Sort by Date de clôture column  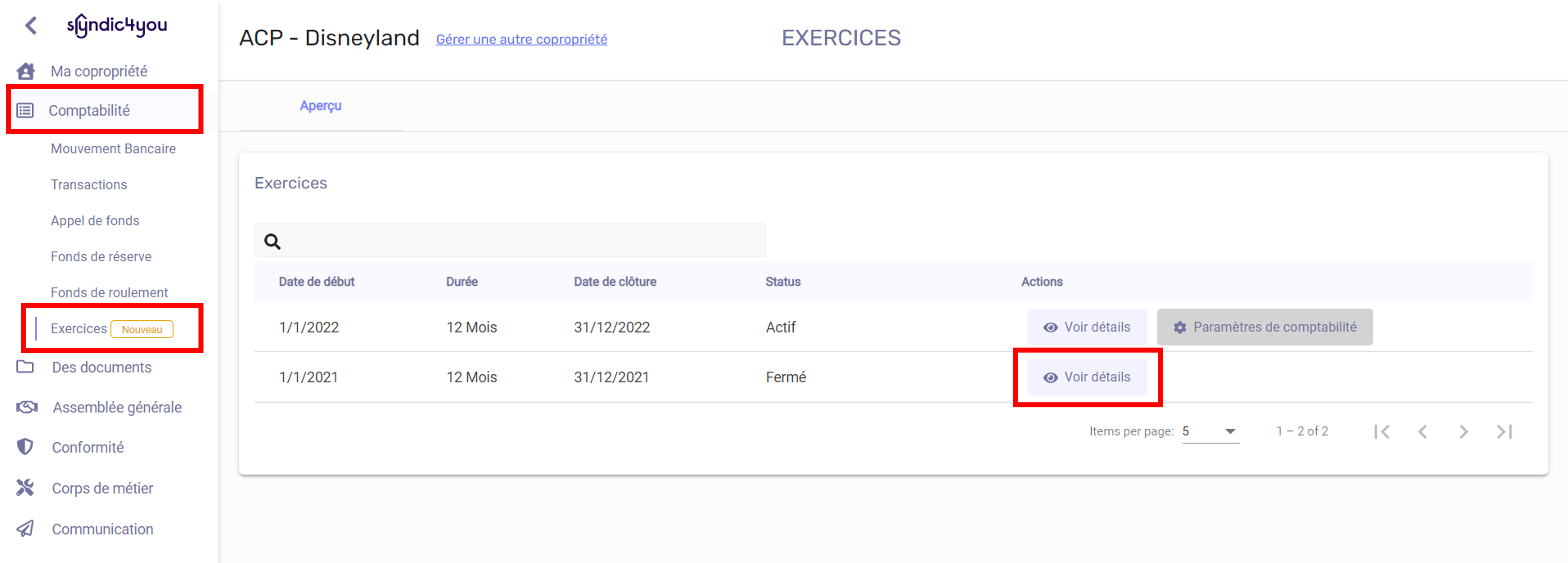(x=615, y=281)
